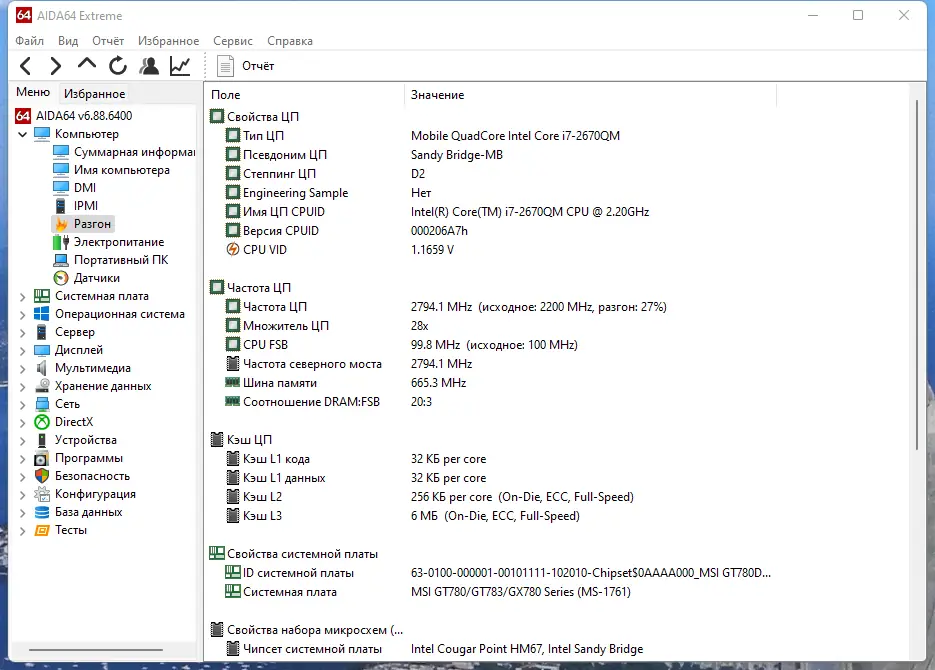This screenshot has height=670, width=935.
Task: Click the vertical scrollbar of the report list
Action: (x=917, y=275)
